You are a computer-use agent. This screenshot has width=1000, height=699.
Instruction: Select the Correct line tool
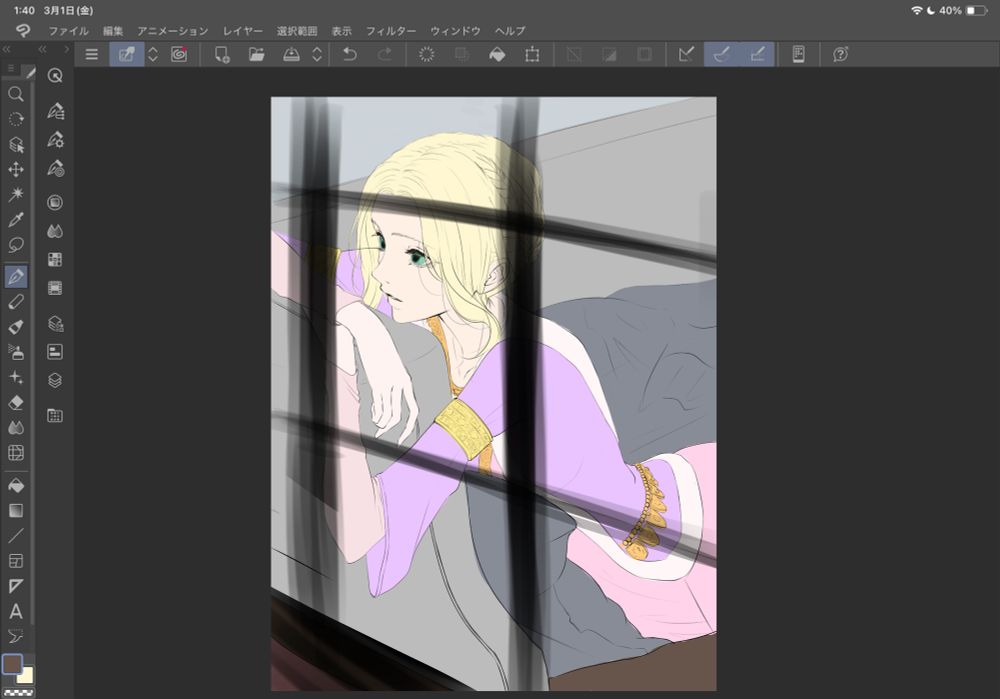point(16,636)
